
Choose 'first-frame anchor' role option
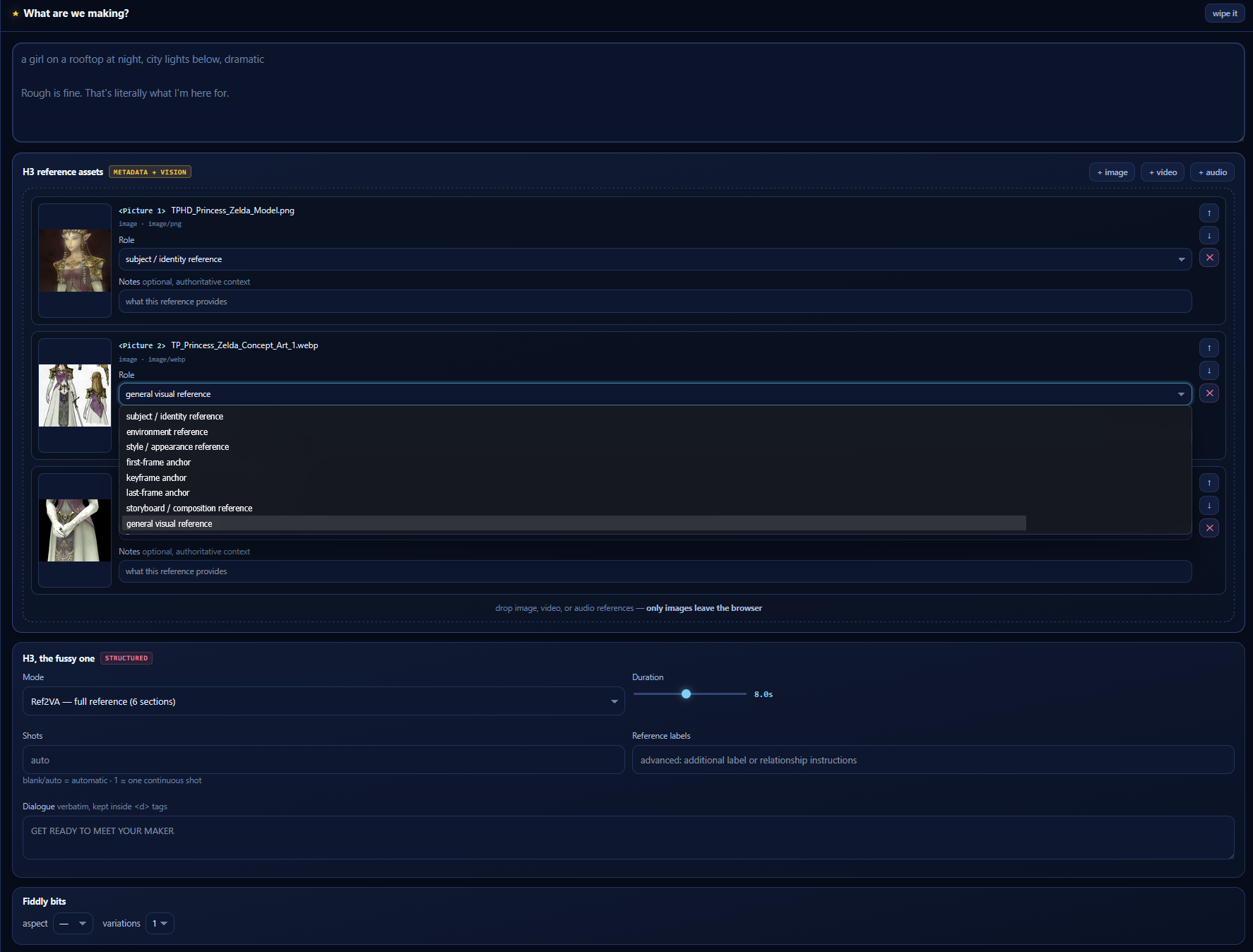pyautogui.click(x=574, y=463)
